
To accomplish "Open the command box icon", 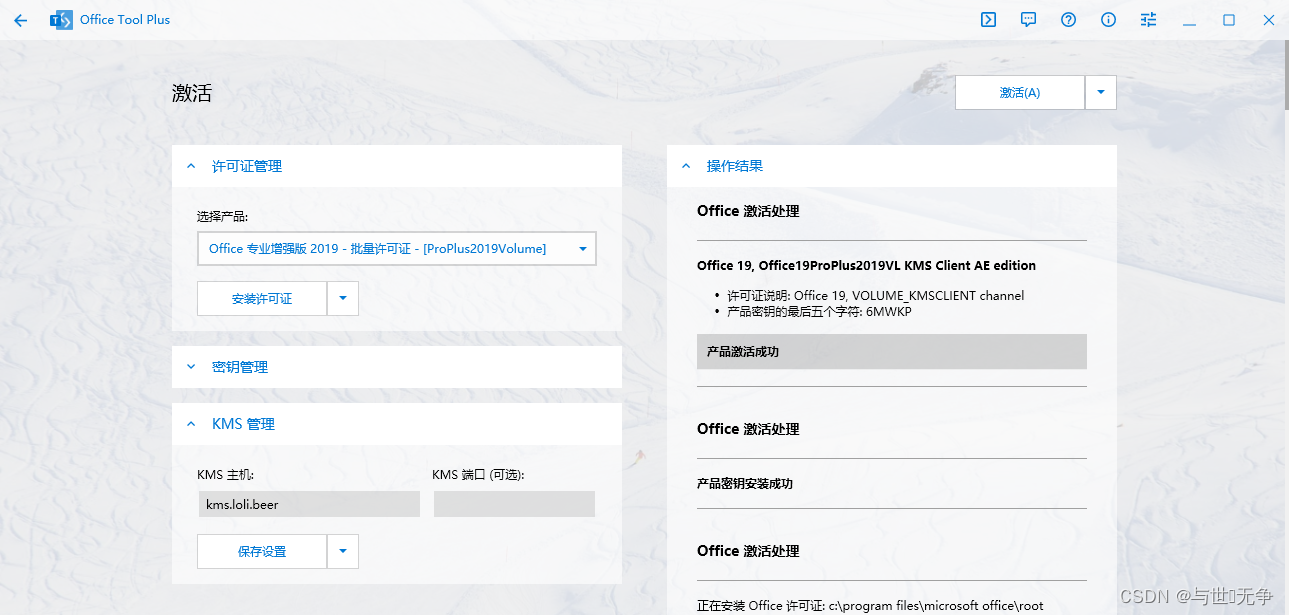I will 988,20.
